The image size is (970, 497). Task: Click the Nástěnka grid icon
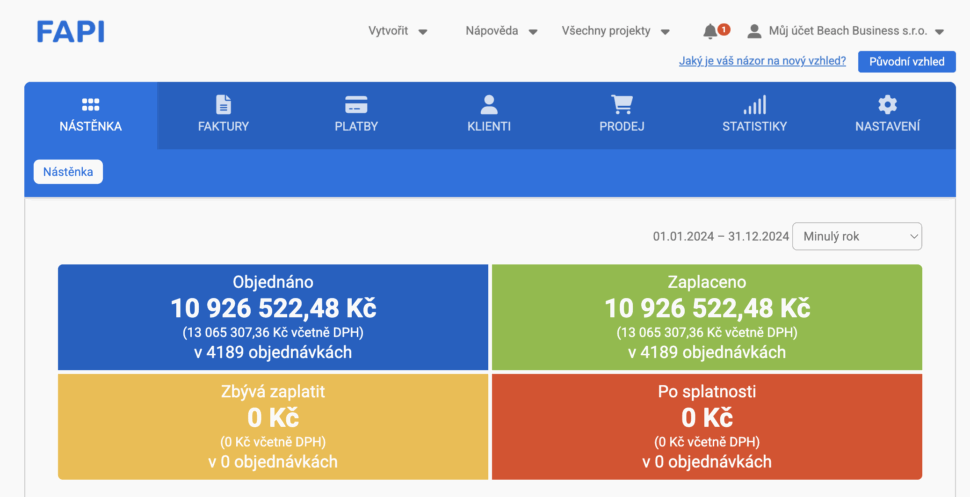(90, 105)
